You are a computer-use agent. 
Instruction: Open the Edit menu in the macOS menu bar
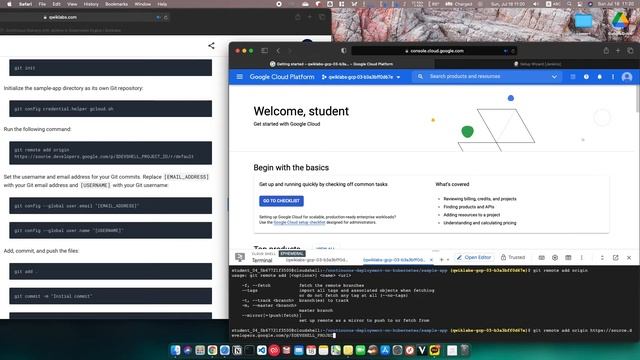[x=56, y=4]
